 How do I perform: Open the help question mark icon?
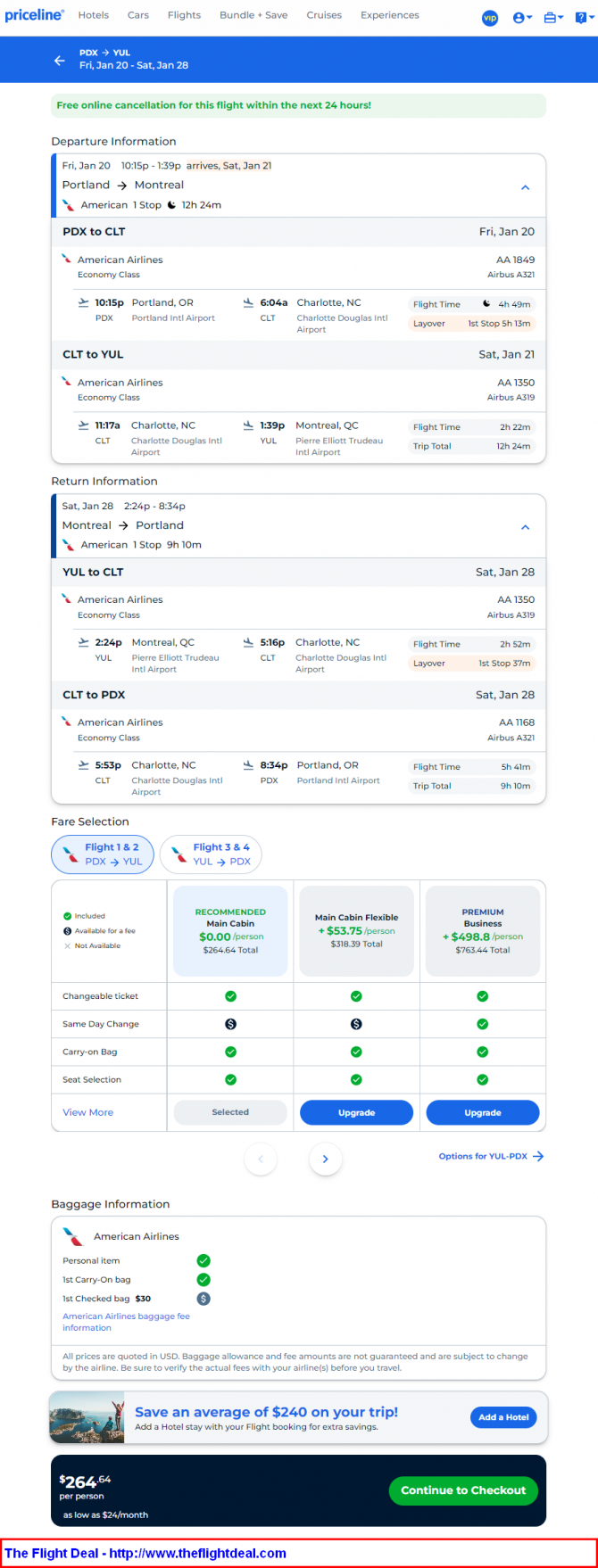click(x=583, y=18)
